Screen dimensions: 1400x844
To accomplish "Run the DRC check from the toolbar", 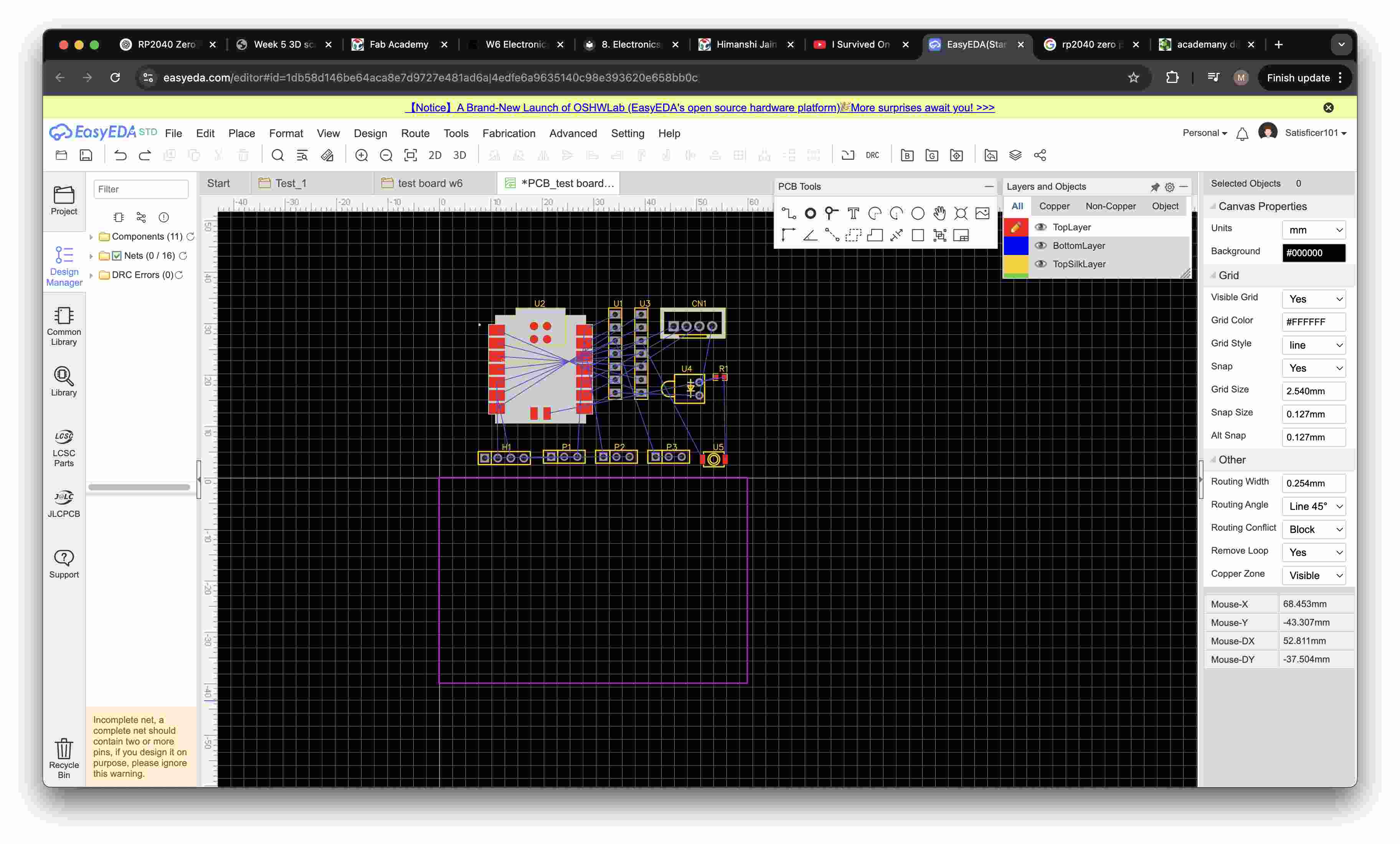I will coord(872,155).
